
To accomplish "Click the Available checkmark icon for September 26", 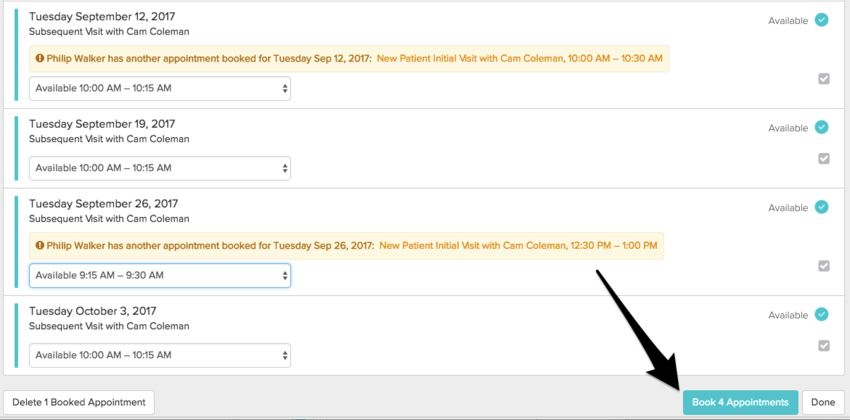I will (821, 207).
